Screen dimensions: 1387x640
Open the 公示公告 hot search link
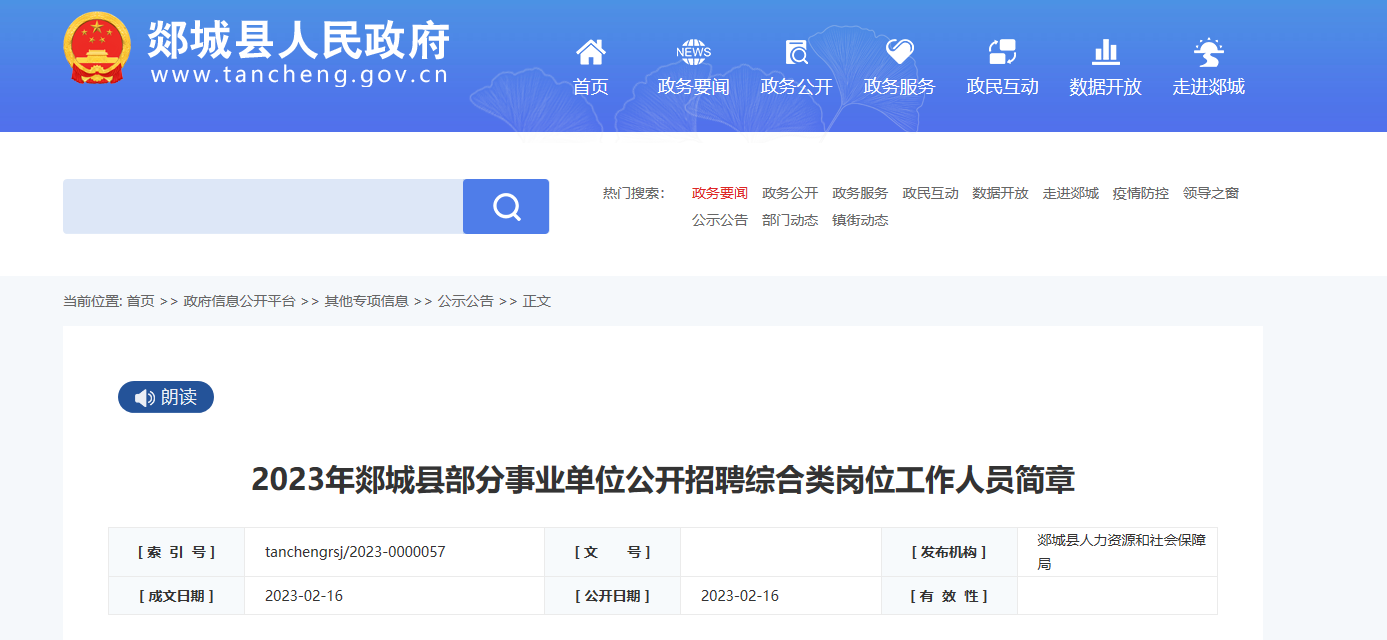pos(719,220)
